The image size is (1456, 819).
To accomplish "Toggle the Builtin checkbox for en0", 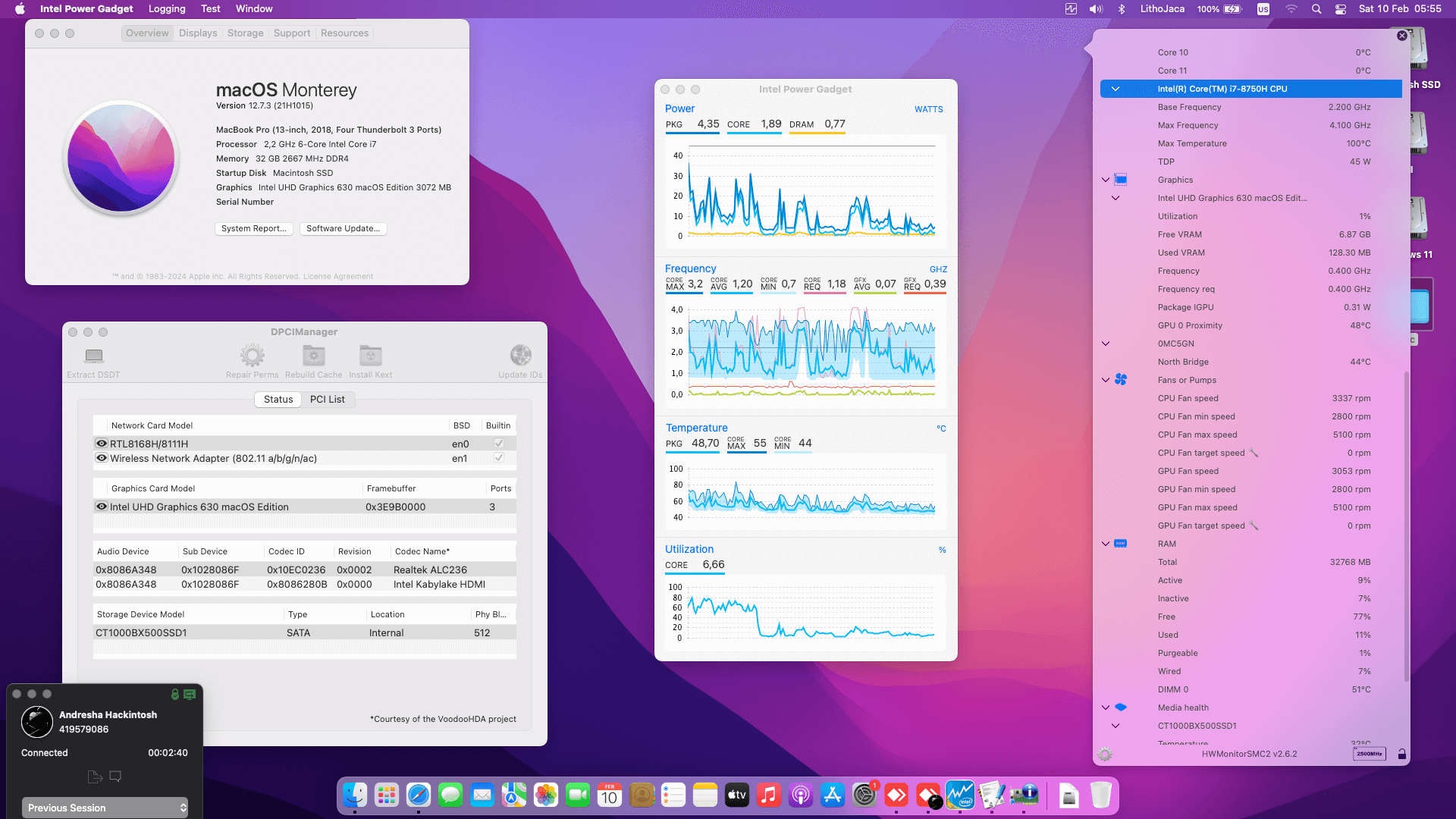I will pos(498,444).
